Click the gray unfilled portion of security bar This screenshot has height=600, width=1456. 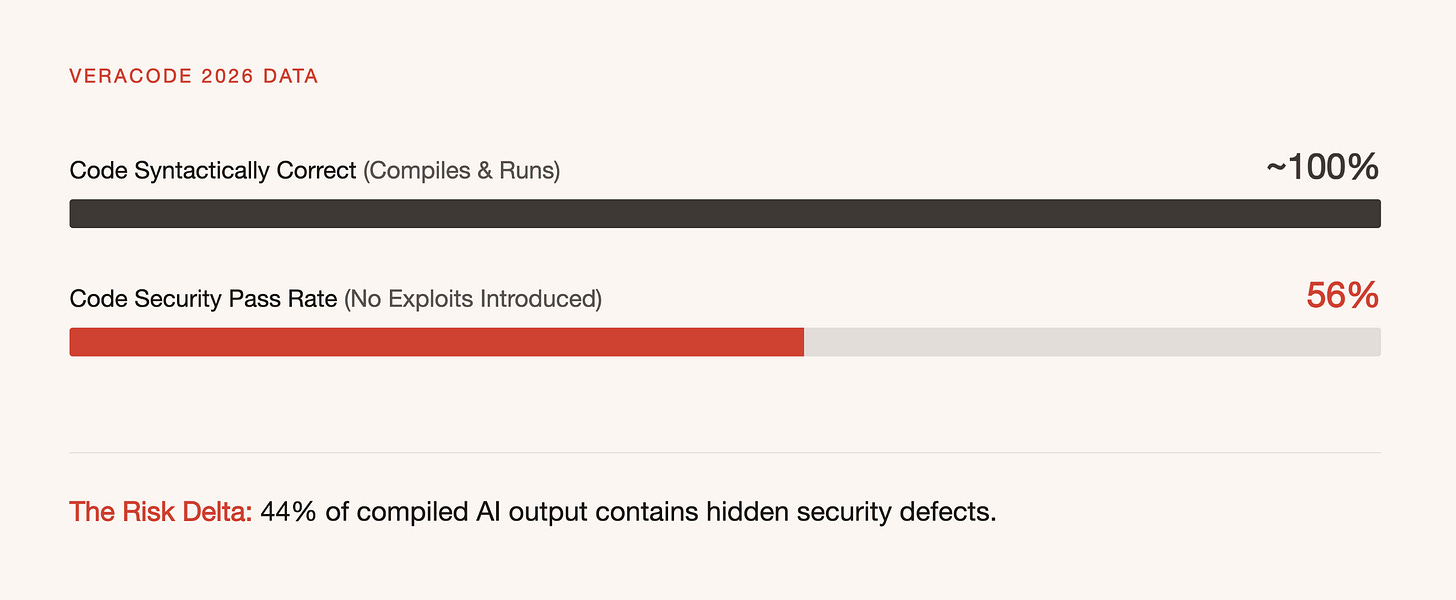point(1092,341)
